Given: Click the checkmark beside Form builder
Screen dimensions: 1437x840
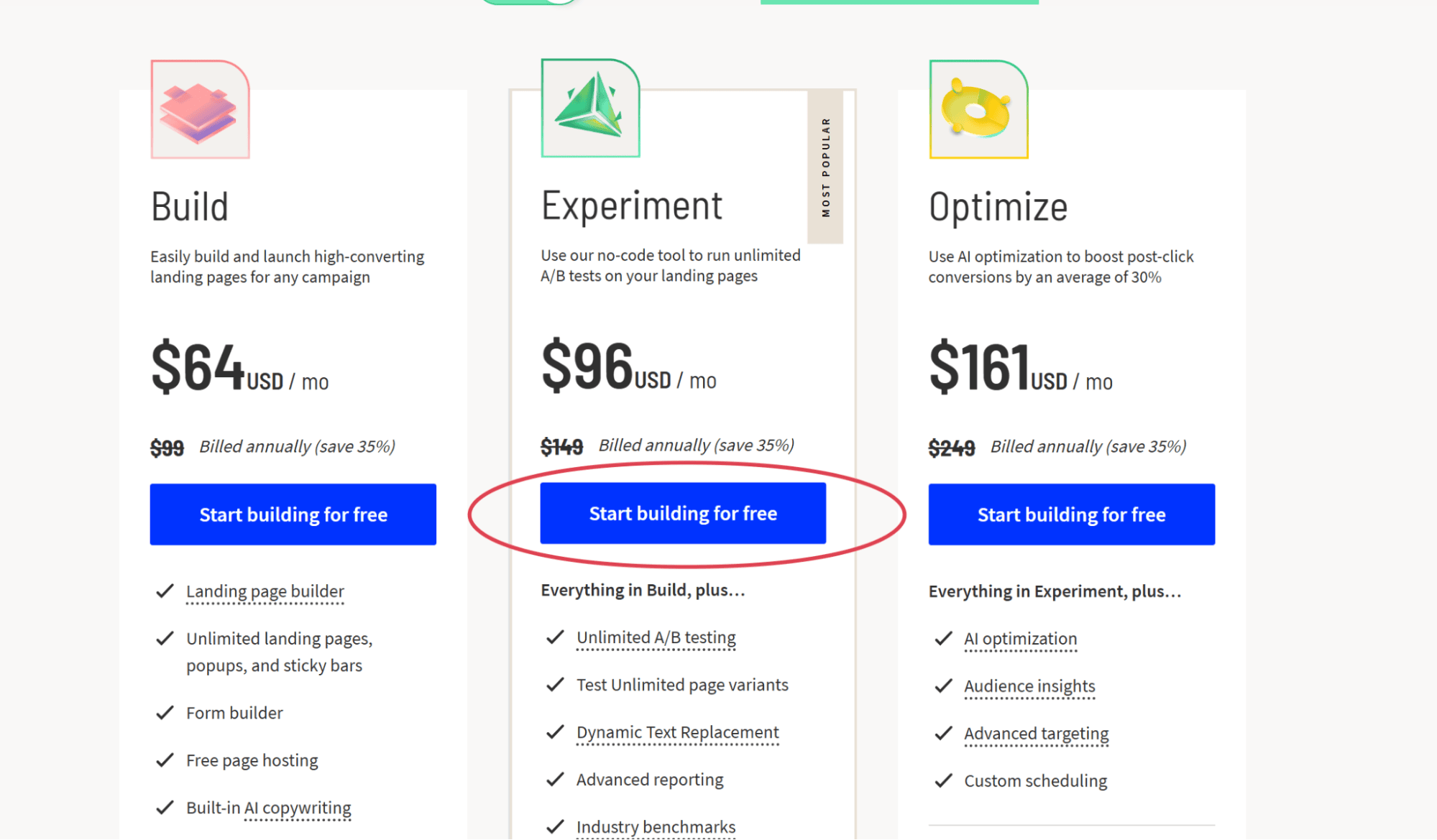Looking at the screenshot, I should 165,712.
